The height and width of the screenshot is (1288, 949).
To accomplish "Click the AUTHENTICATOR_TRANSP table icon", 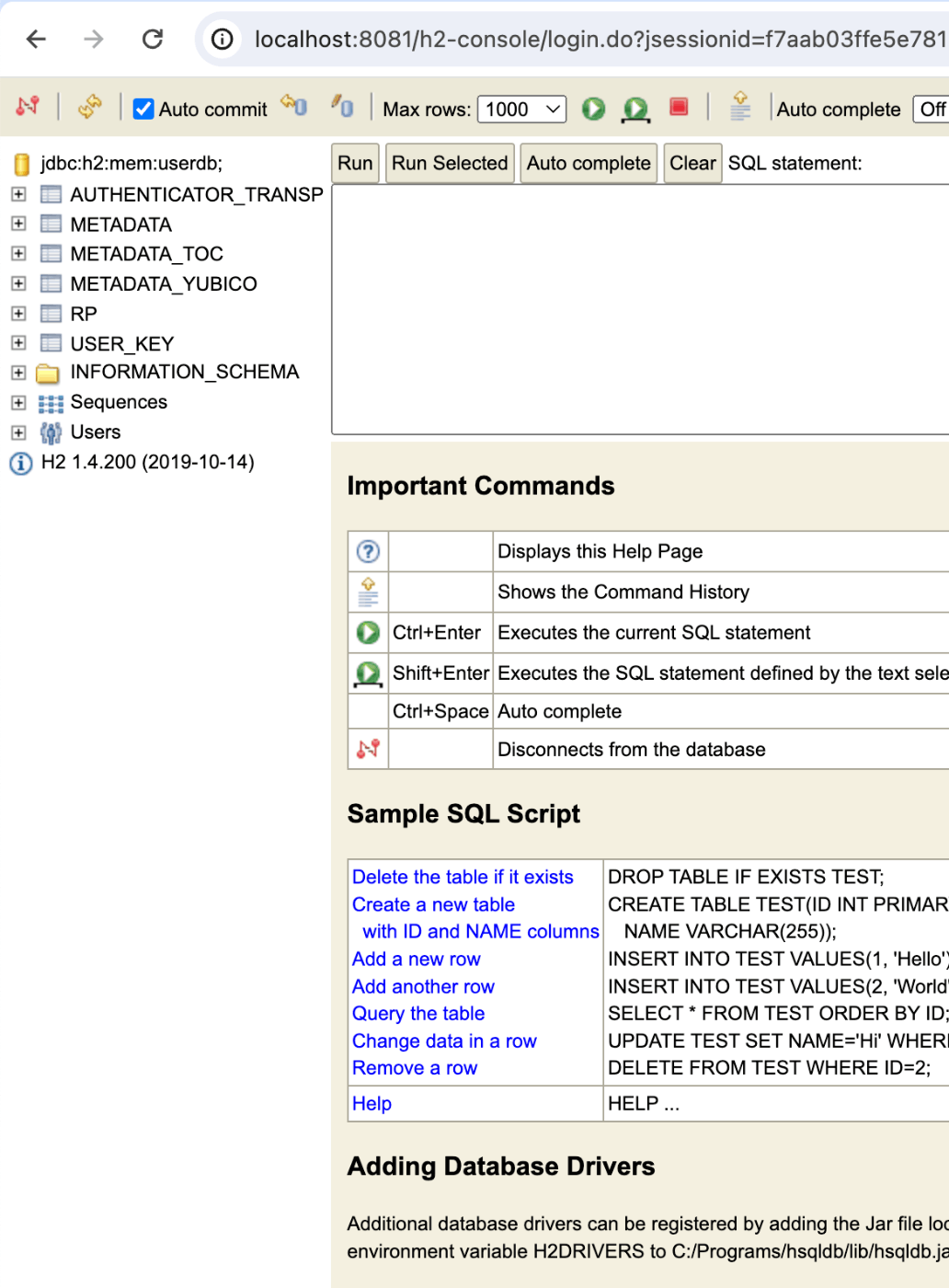I will point(51,194).
